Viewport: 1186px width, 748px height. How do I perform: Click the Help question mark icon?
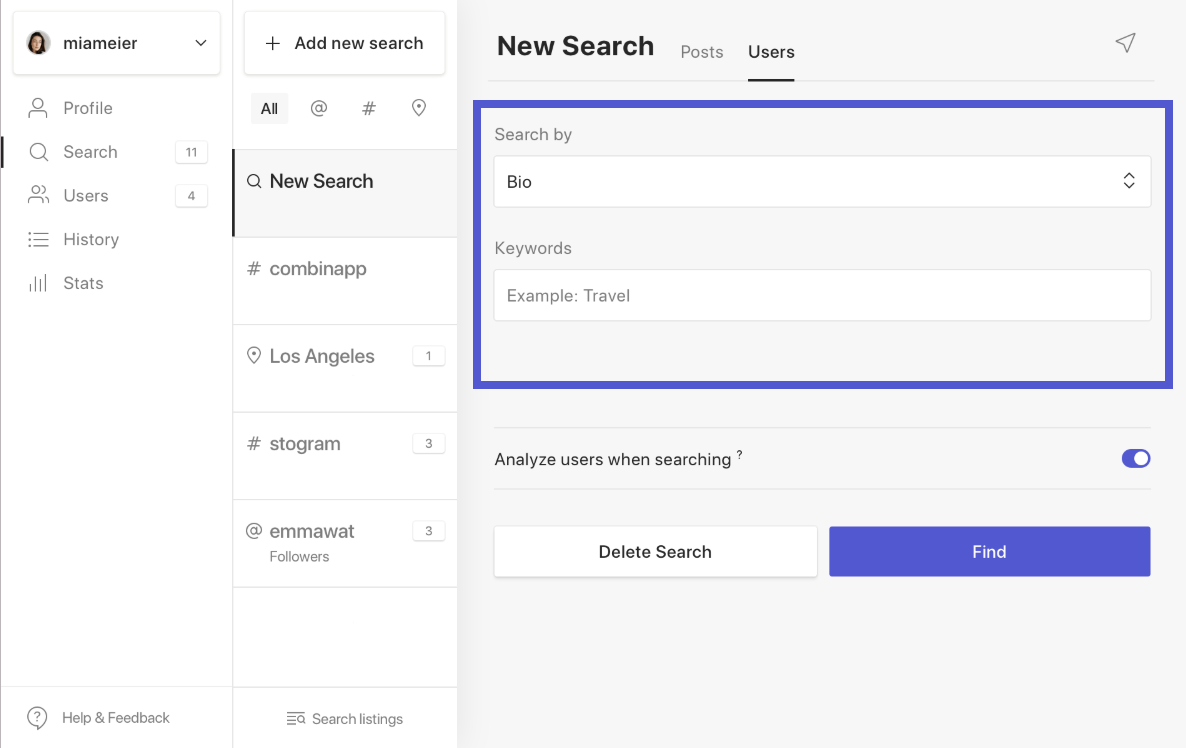click(x=37, y=718)
